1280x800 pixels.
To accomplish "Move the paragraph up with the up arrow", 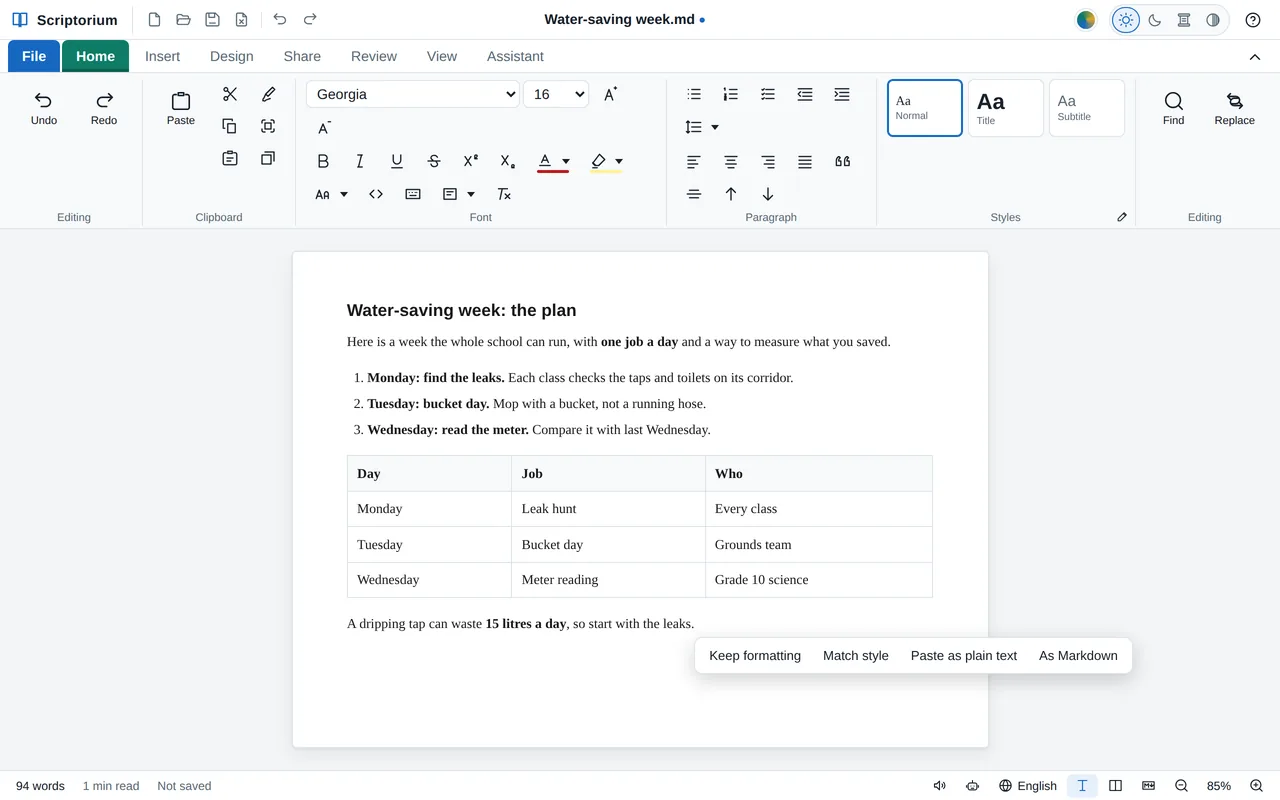I will point(731,194).
